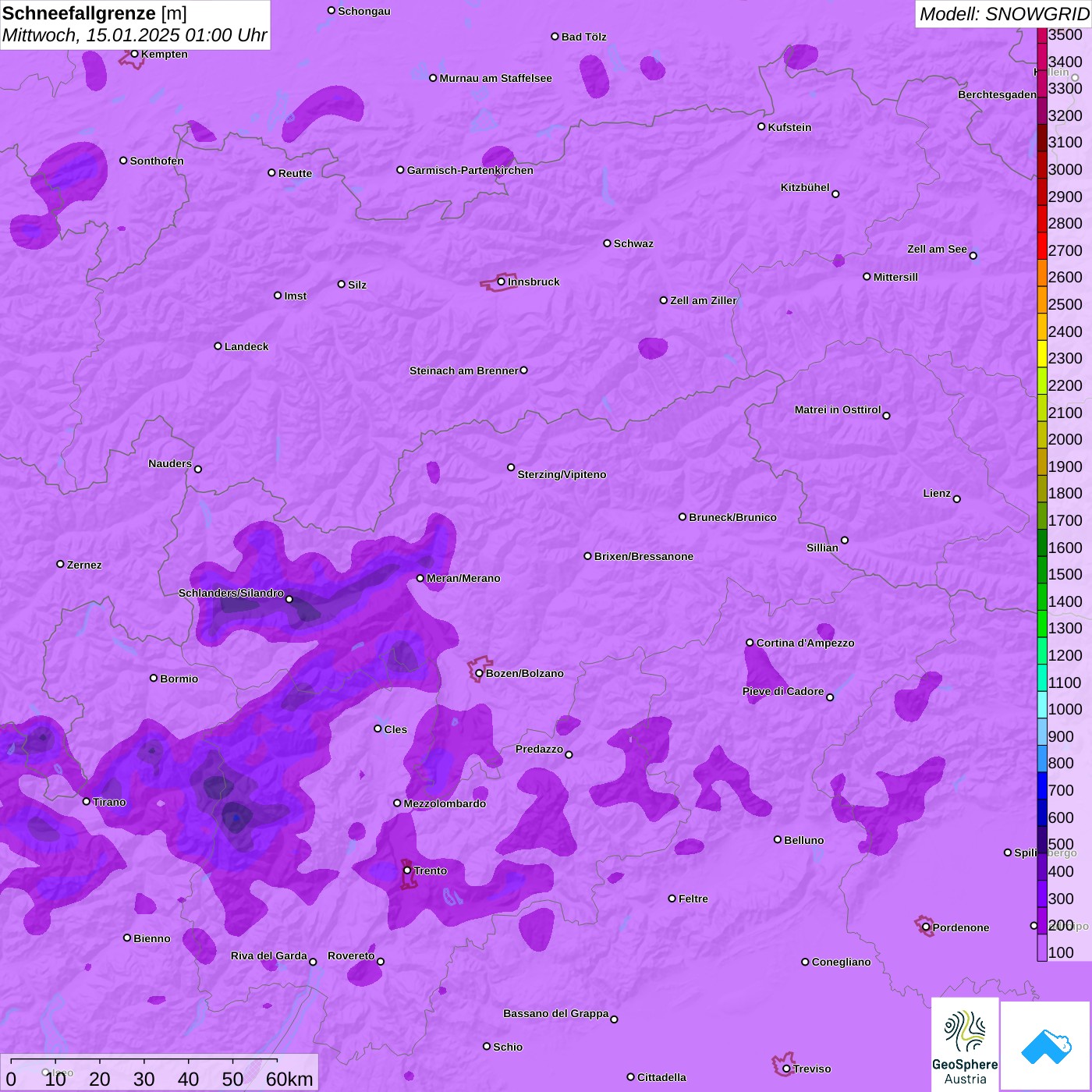Select the 2300 m yellow legend swatch
The width and height of the screenshot is (1092, 1092).
point(1042,353)
